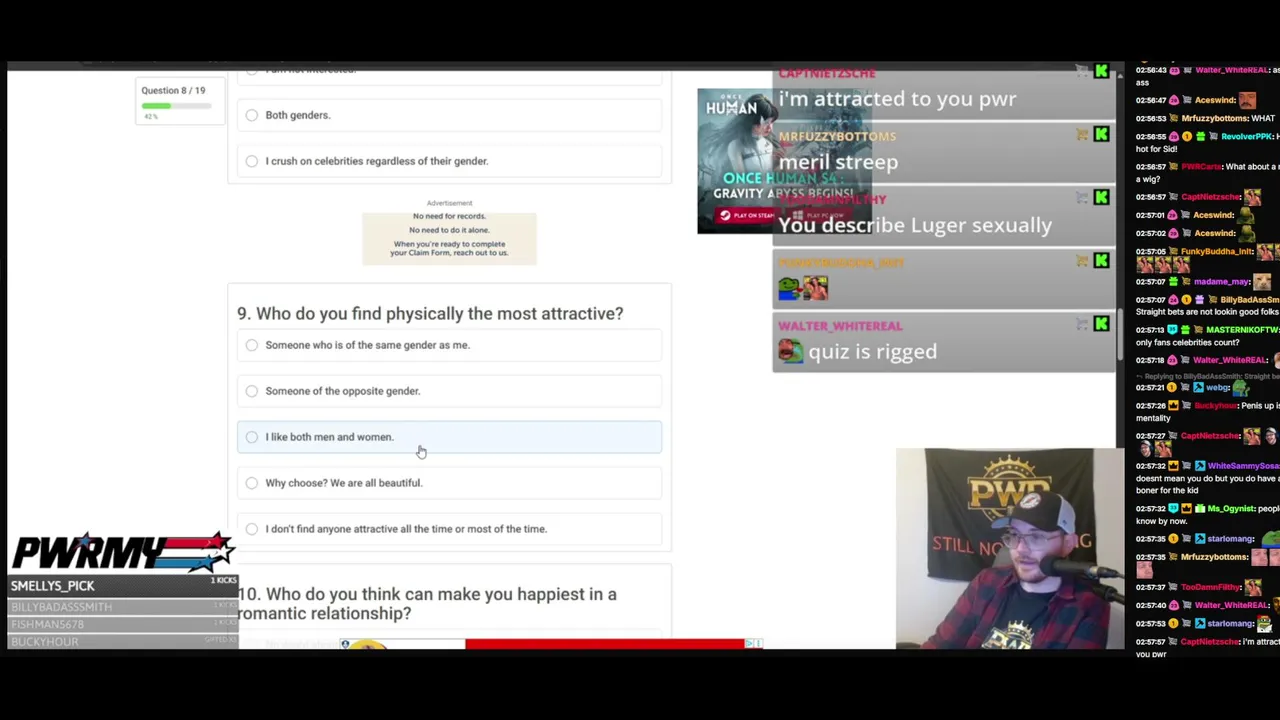This screenshot has height=720, width=1280.
Task: Click Kick logo on Walter_WhiteREAL overlay message
Action: (x=1101, y=323)
